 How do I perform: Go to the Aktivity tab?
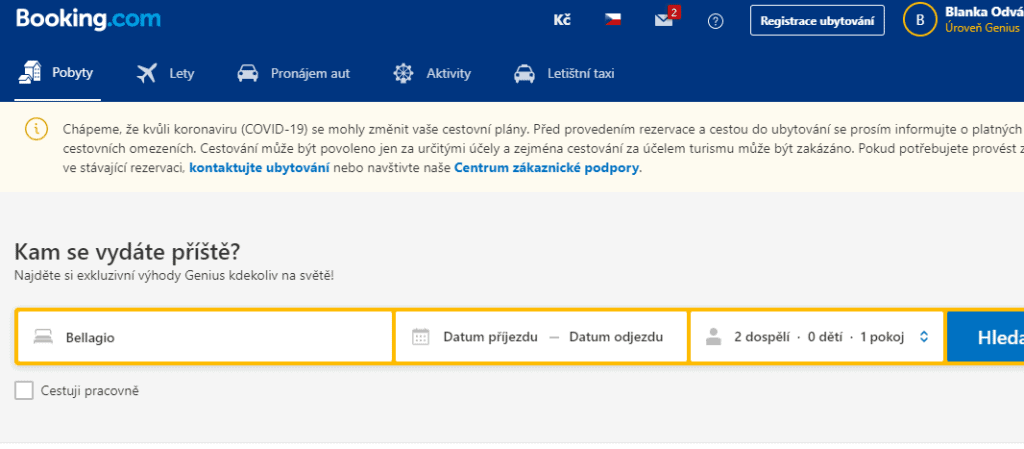432,74
